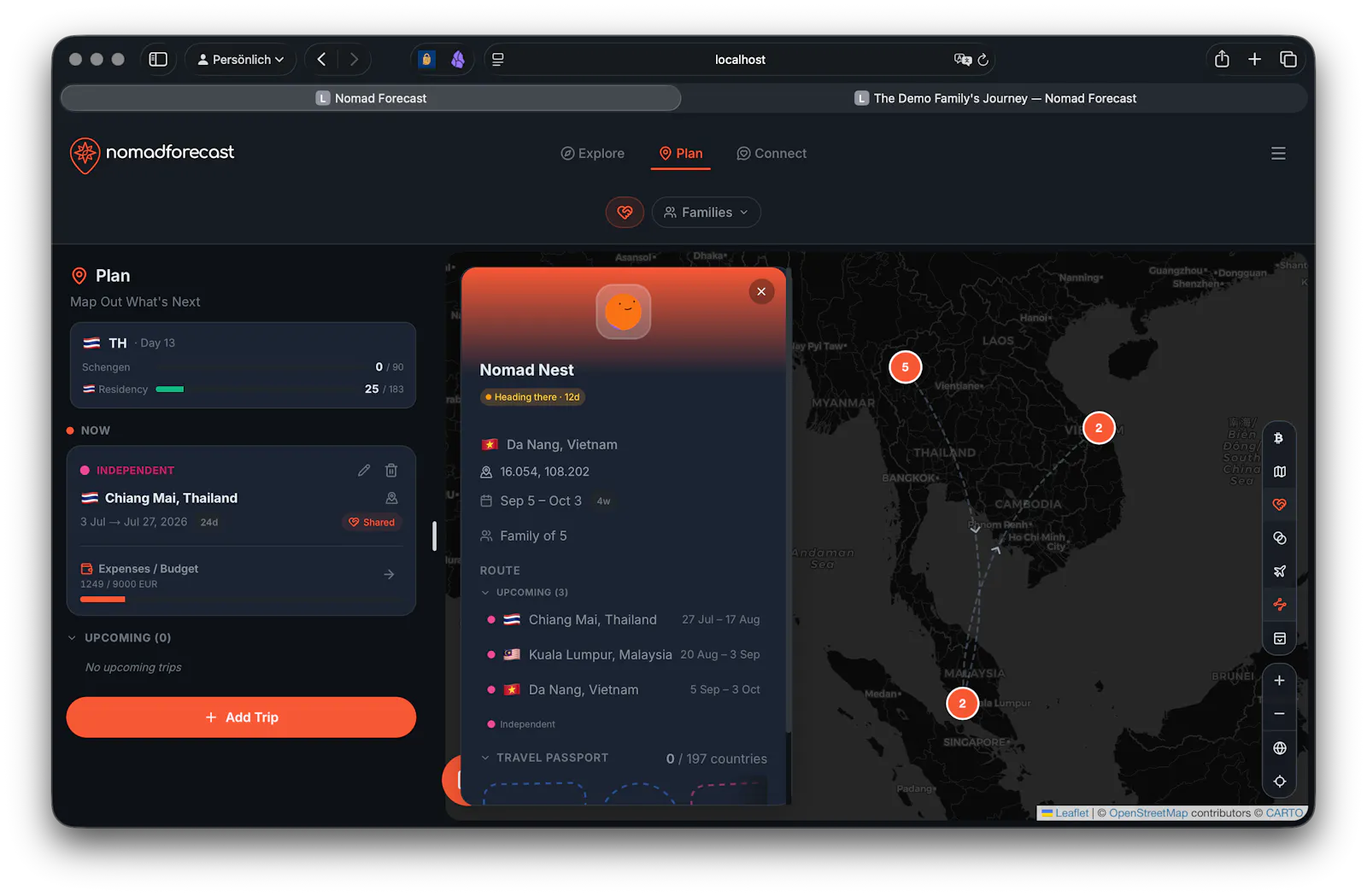Toggle the map view layer icon
The image size is (1367, 896).
coord(1279,471)
